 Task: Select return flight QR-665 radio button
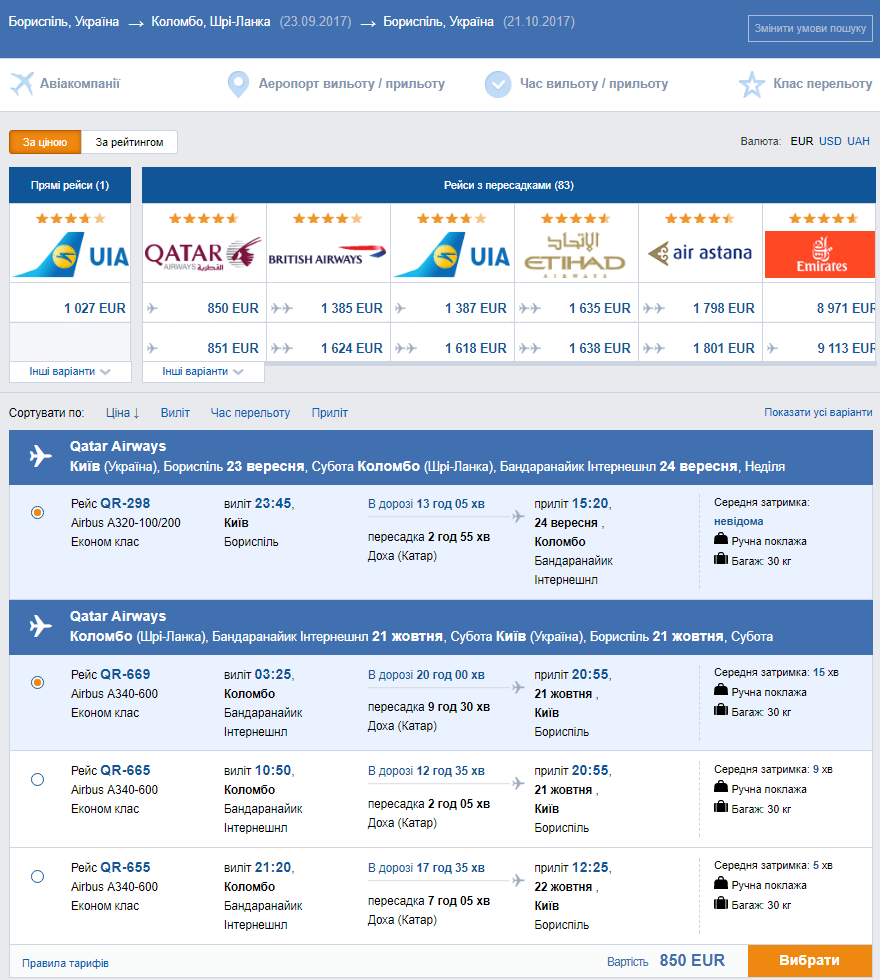click(38, 779)
